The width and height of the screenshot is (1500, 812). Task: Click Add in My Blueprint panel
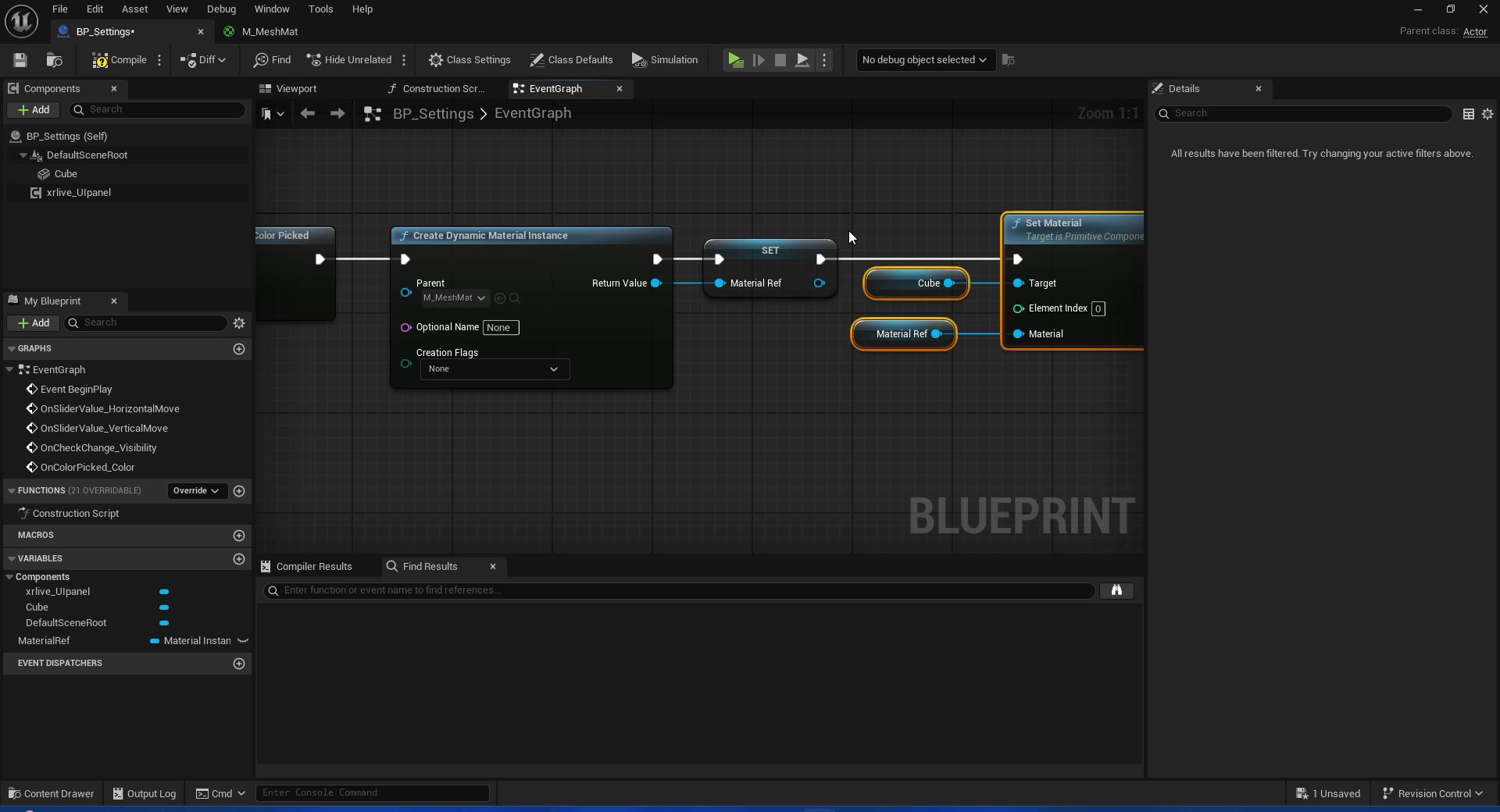pyautogui.click(x=34, y=323)
